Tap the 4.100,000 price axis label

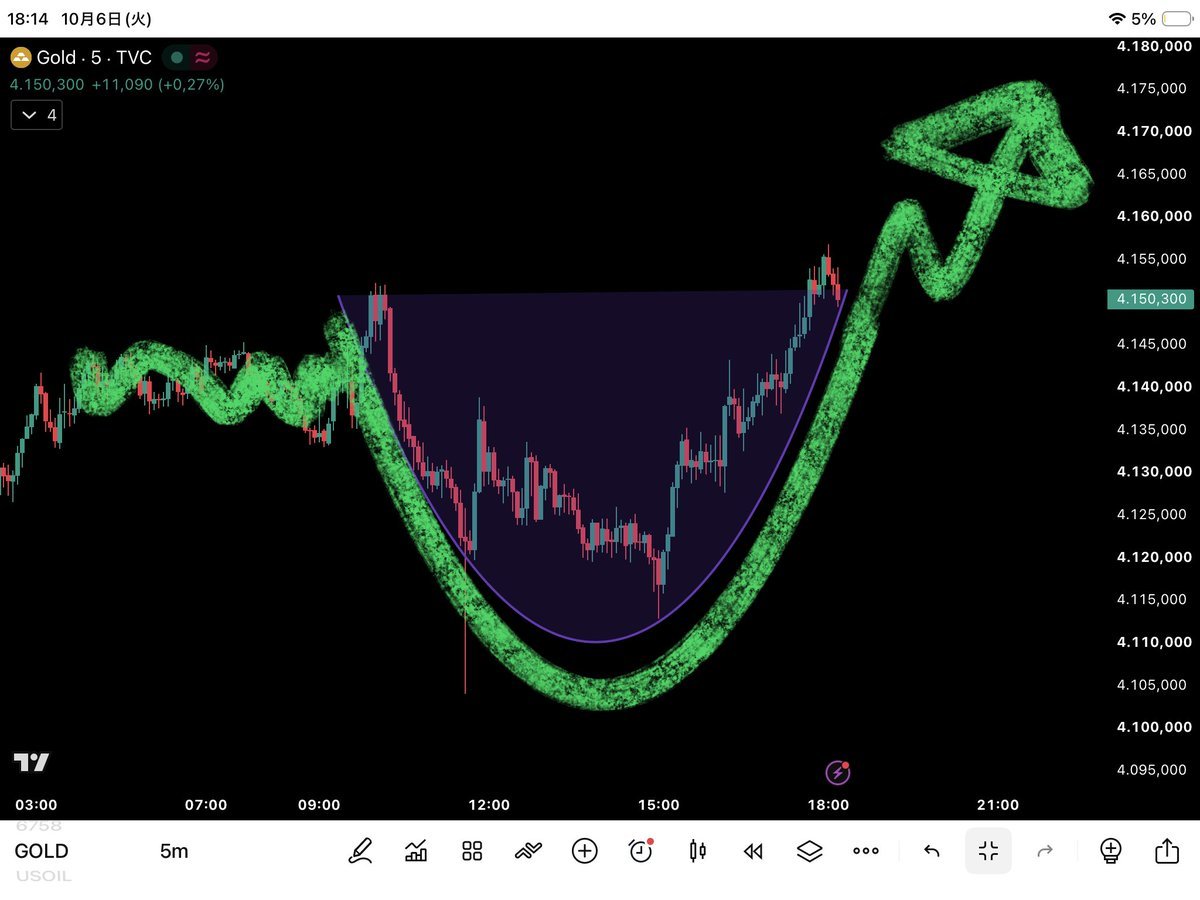(1154, 727)
